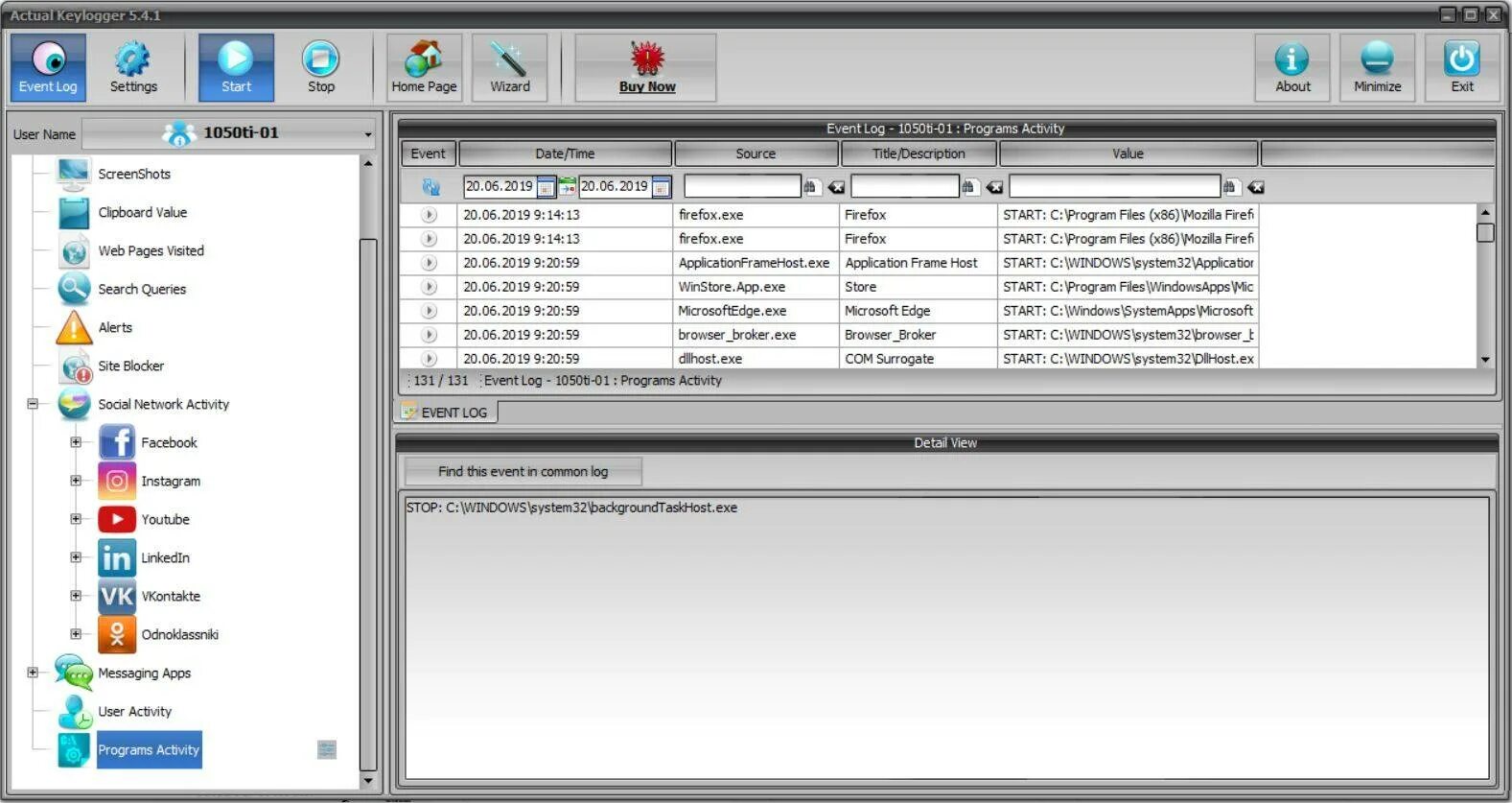The width and height of the screenshot is (1512, 803).
Task: Open Search Queries log
Action: [142, 289]
